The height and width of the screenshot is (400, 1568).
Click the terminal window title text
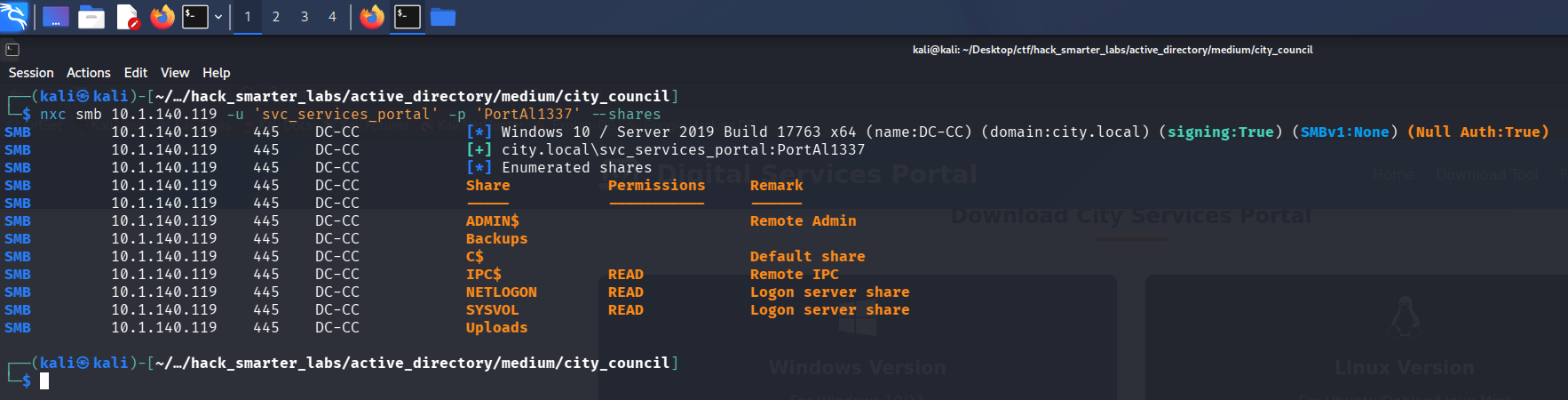(1113, 50)
